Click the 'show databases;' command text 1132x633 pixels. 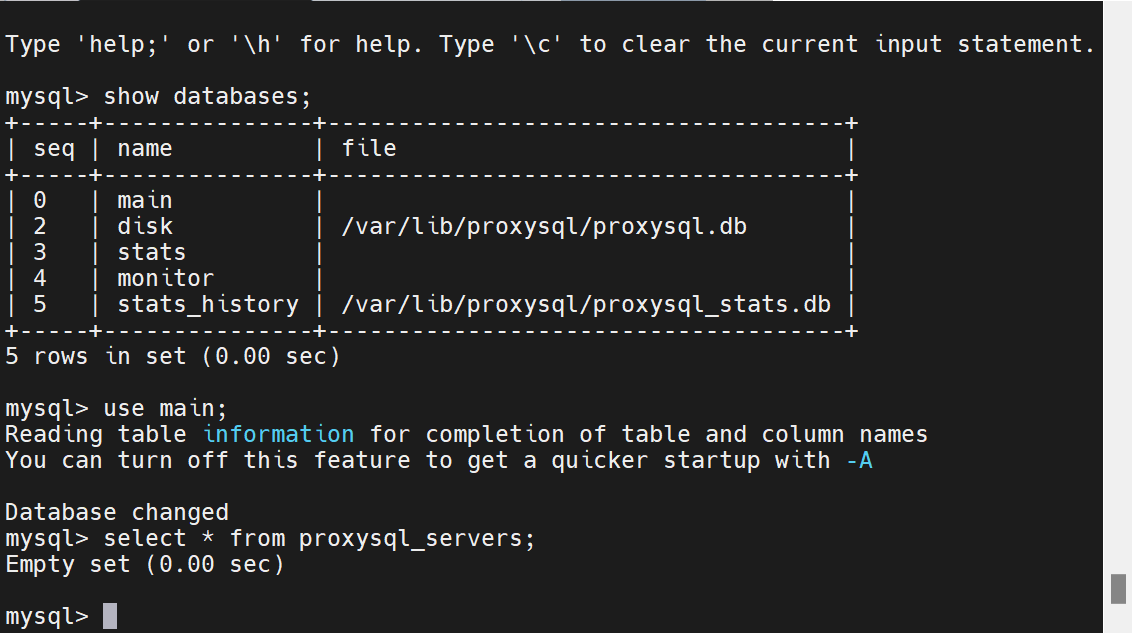[207, 97]
